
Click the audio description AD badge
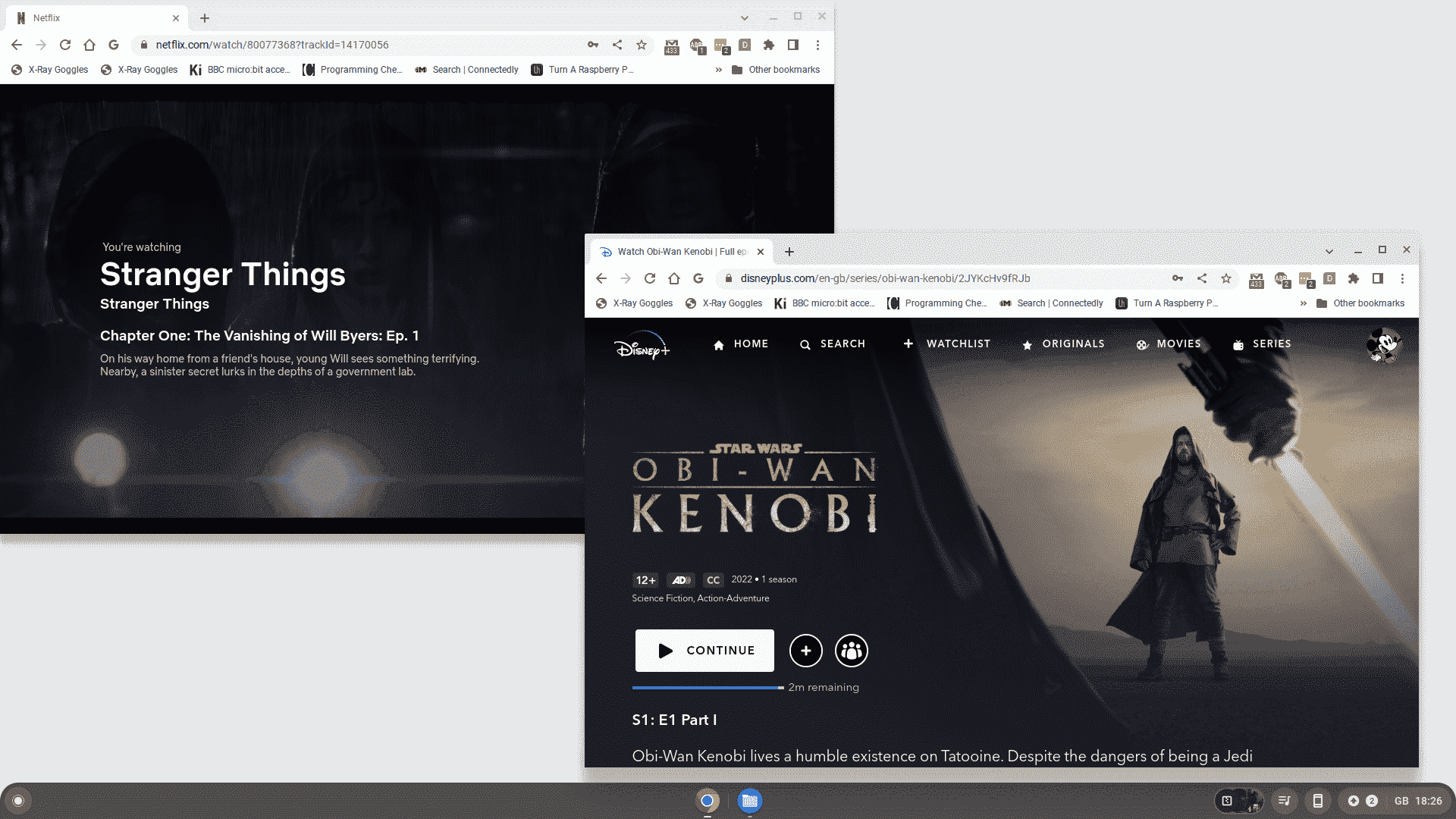(681, 580)
